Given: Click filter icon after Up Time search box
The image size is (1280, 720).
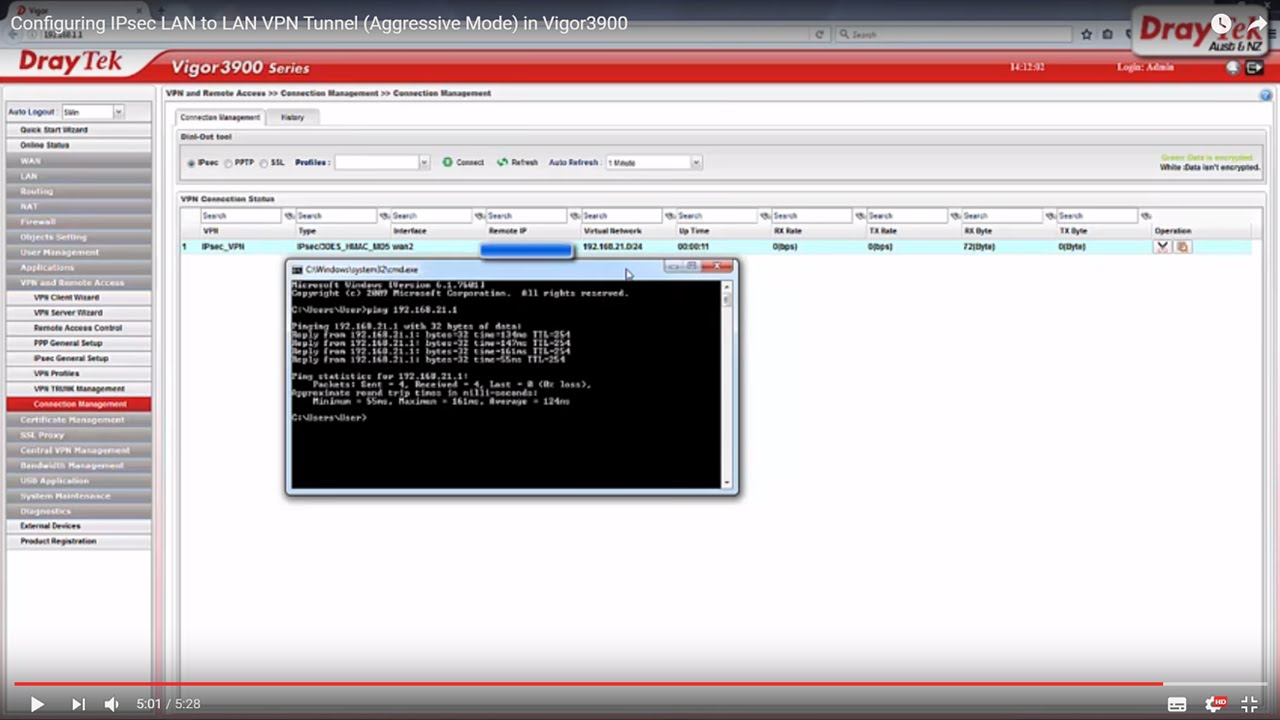Looking at the screenshot, I should pyautogui.click(x=765, y=216).
